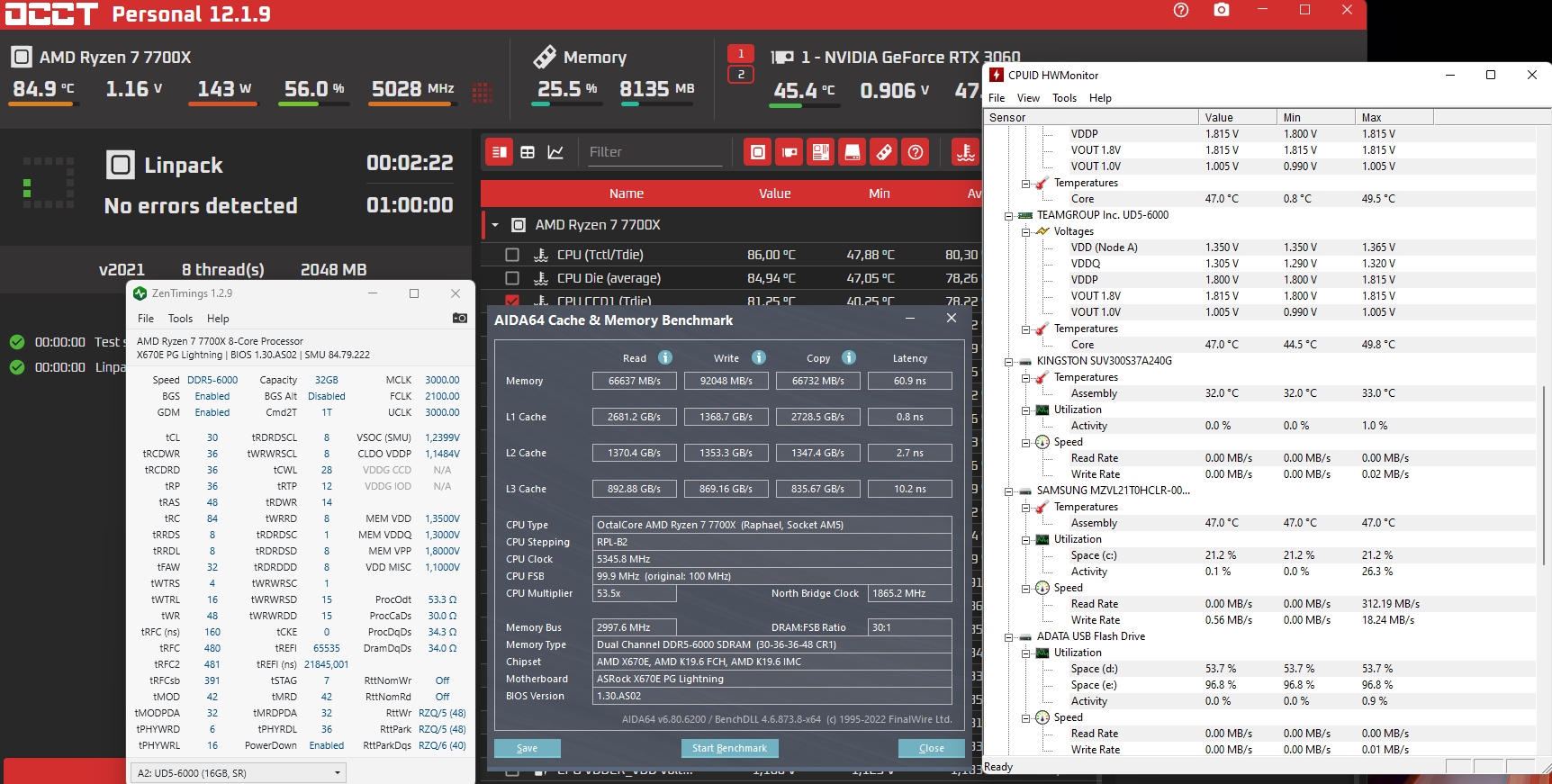The height and width of the screenshot is (784, 1552).
Task: Click the red CPU core grid icon
Action: [483, 91]
